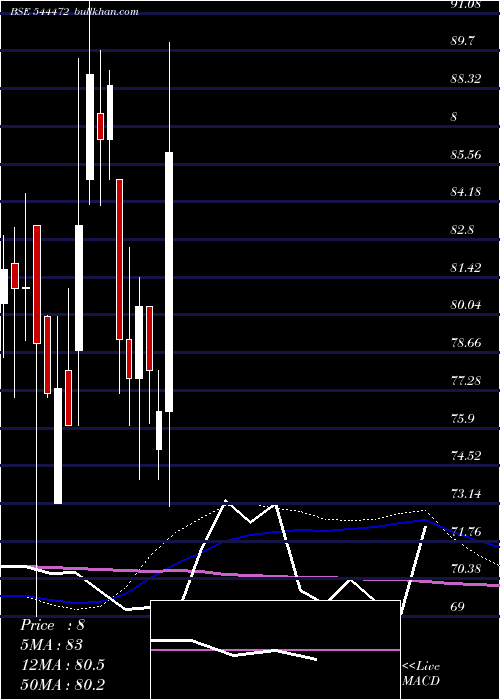The image size is (500, 700).
Task: Click the long red candle falling from 84.9
Action: point(119,259)
